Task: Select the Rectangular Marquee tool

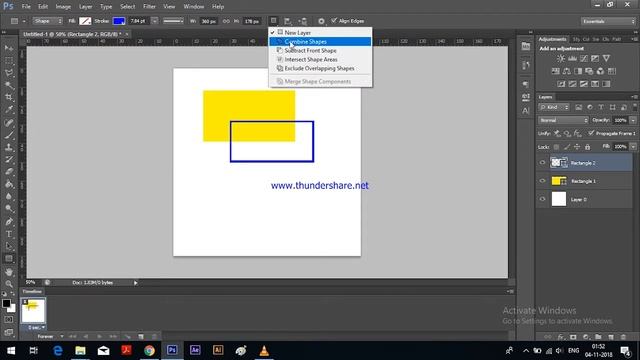Action: pos(9,60)
